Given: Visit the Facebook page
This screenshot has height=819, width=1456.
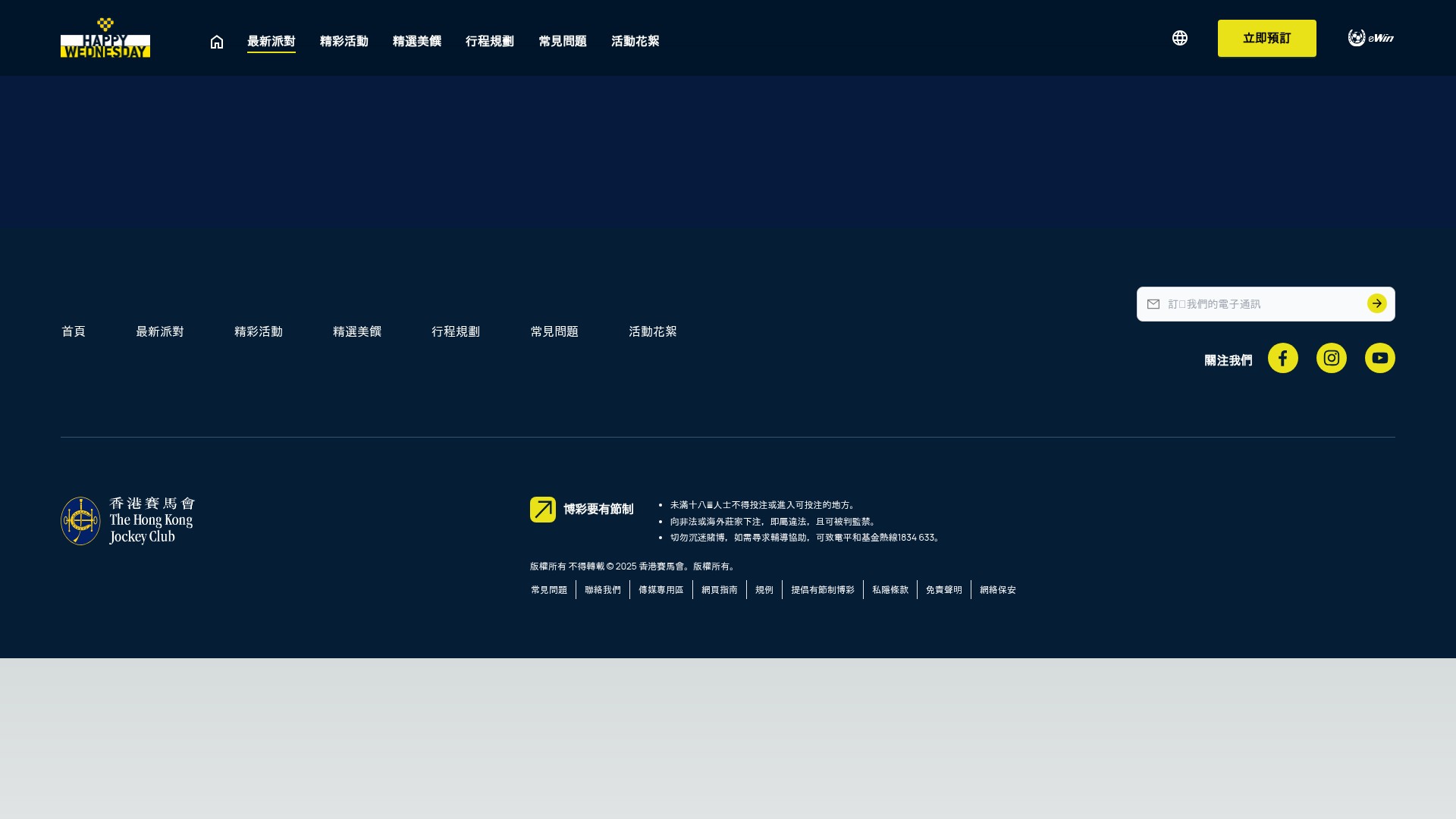Looking at the screenshot, I should point(1283,358).
